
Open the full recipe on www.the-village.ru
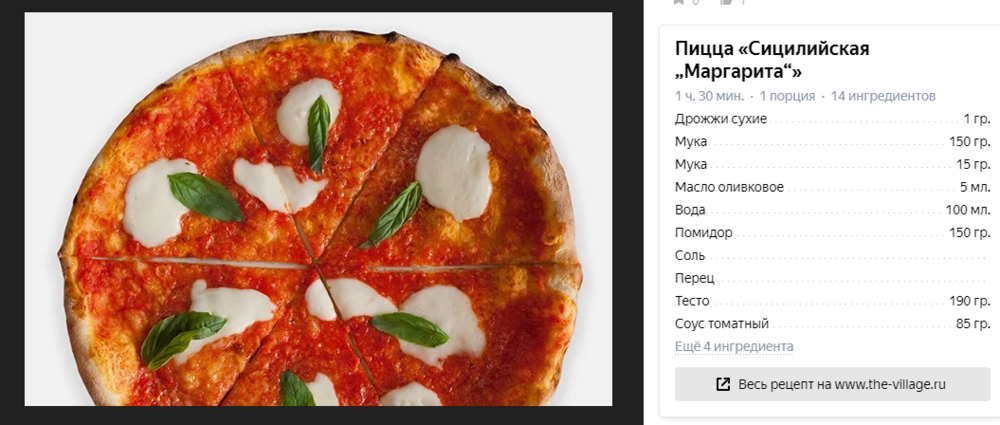pos(832,384)
